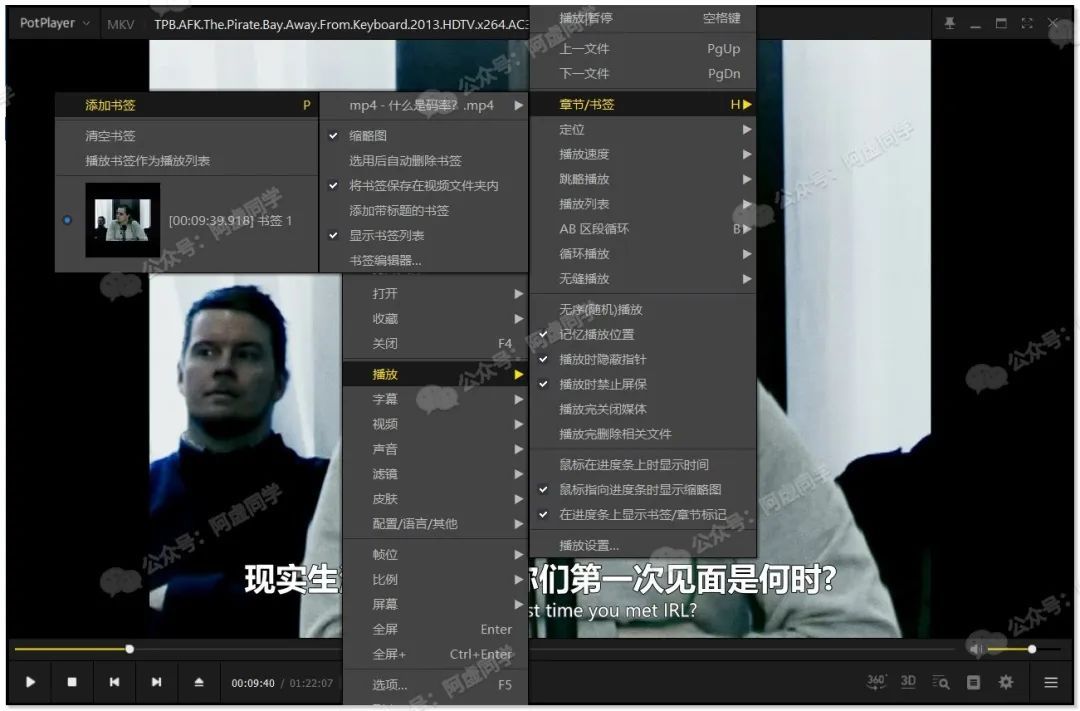
Task: Click the playback progress seek bar handle
Action: [129, 649]
